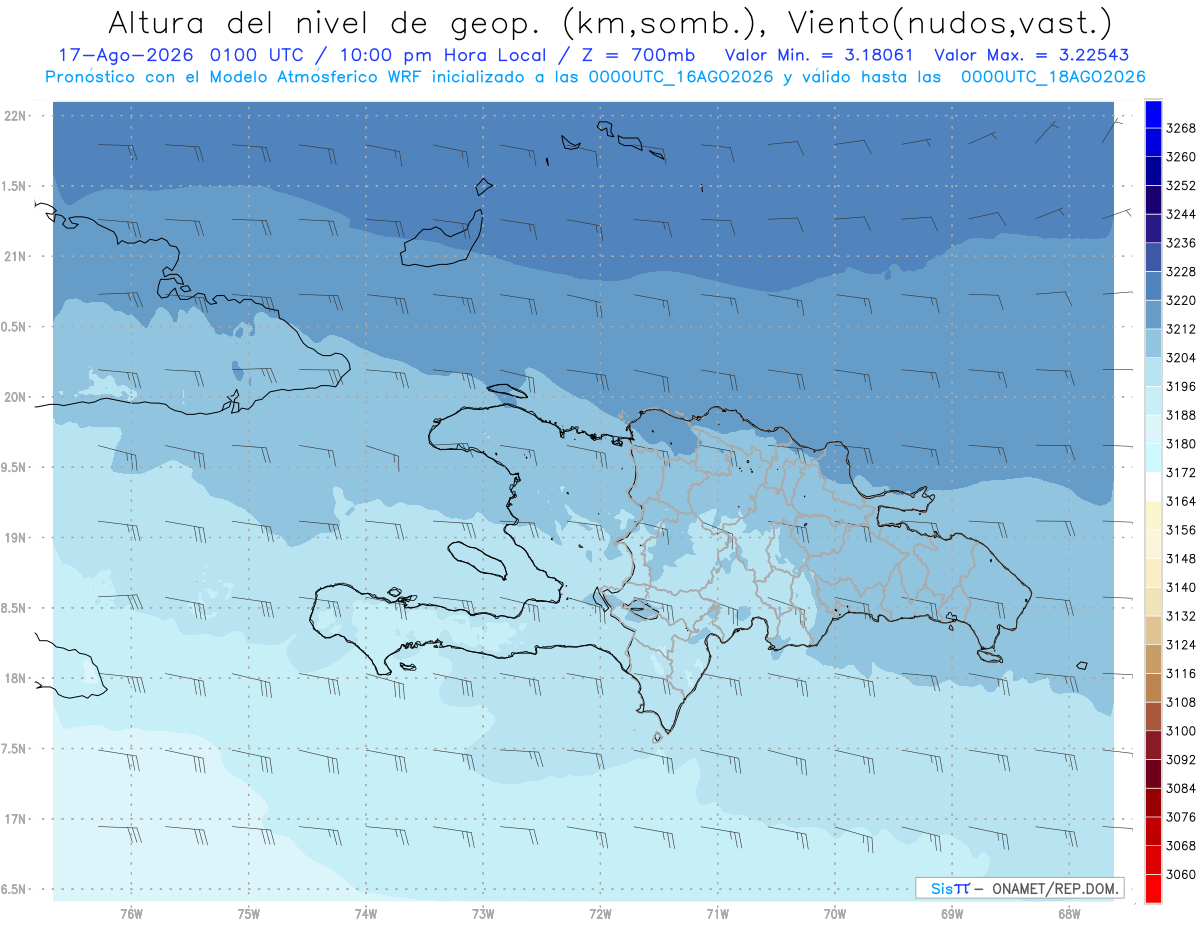Click the color bar segment between 3260 and 3268

point(1153,143)
